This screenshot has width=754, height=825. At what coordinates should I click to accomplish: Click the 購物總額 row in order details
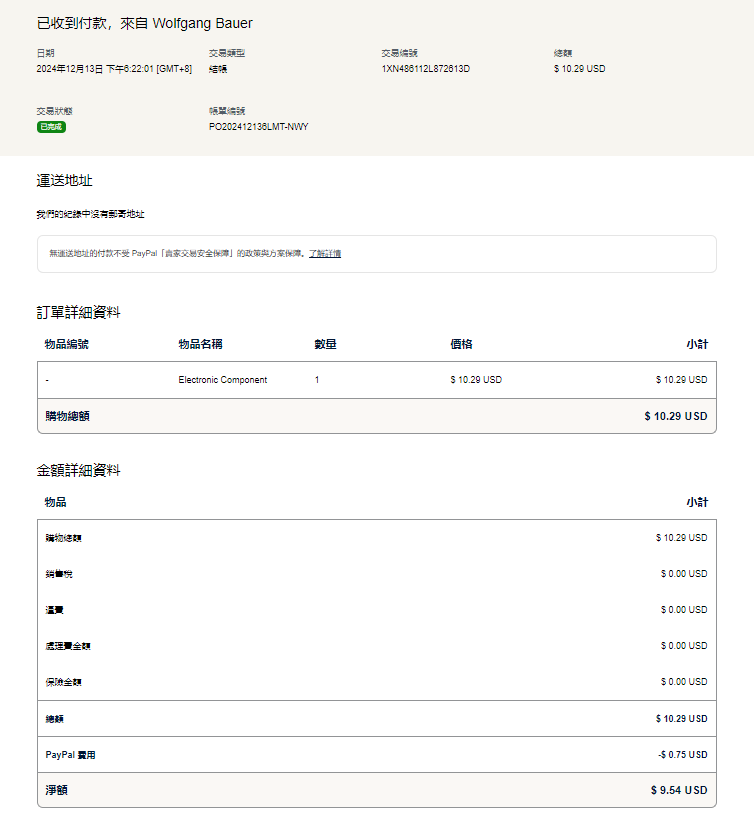[67, 416]
